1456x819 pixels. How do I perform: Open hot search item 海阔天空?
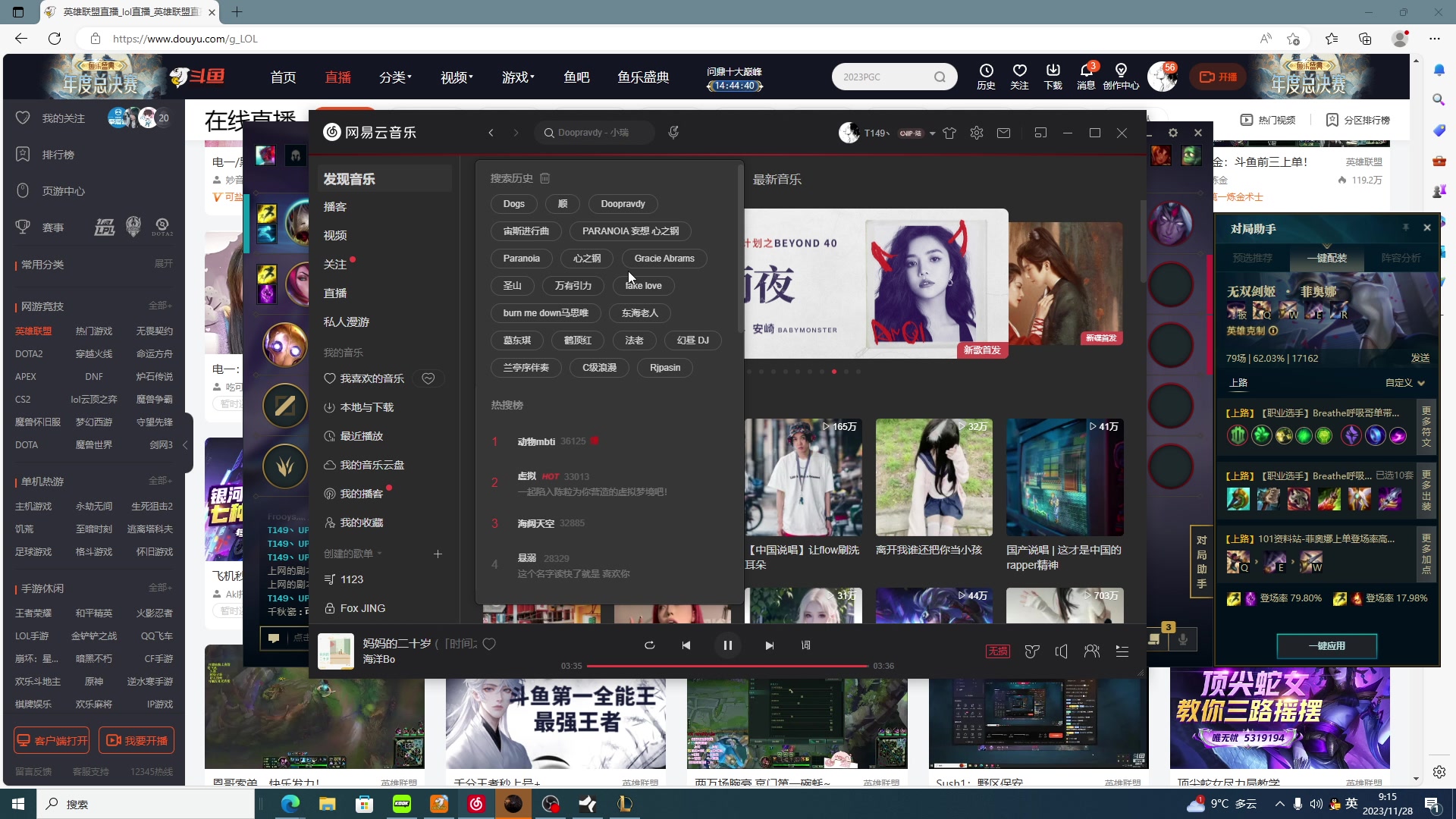point(535,523)
